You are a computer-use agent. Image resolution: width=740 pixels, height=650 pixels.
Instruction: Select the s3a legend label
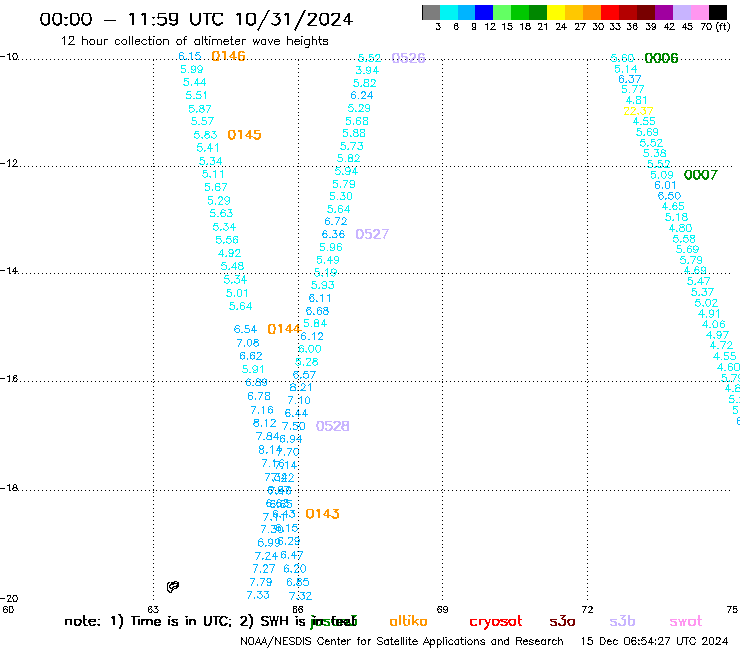point(562,621)
